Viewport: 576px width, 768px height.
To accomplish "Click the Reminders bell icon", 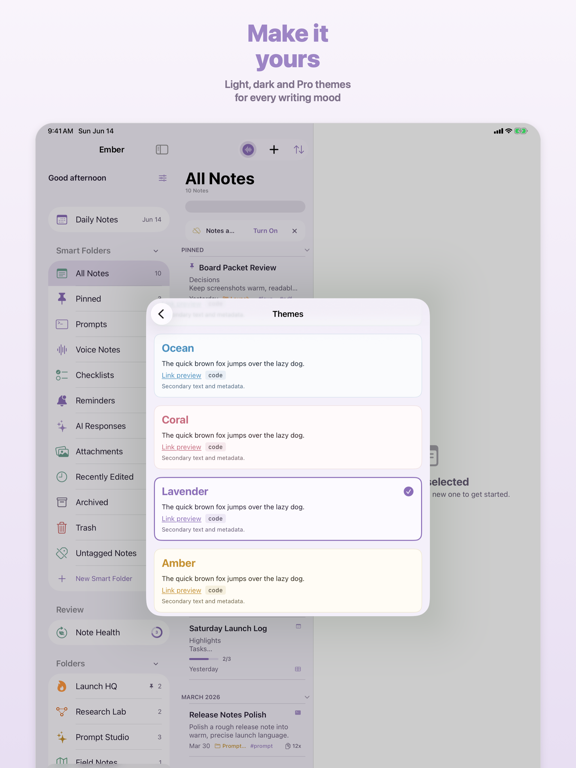I will 62,400.
